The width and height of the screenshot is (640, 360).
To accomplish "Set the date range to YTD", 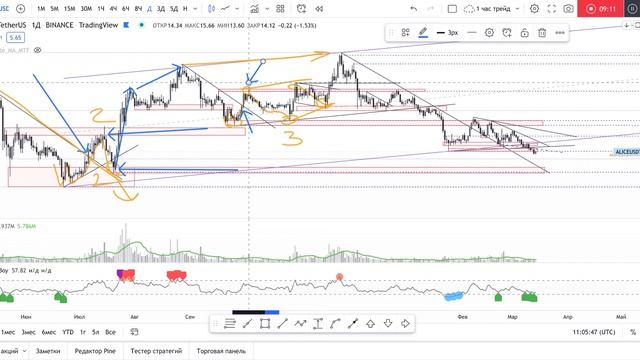I will click(x=68, y=332).
